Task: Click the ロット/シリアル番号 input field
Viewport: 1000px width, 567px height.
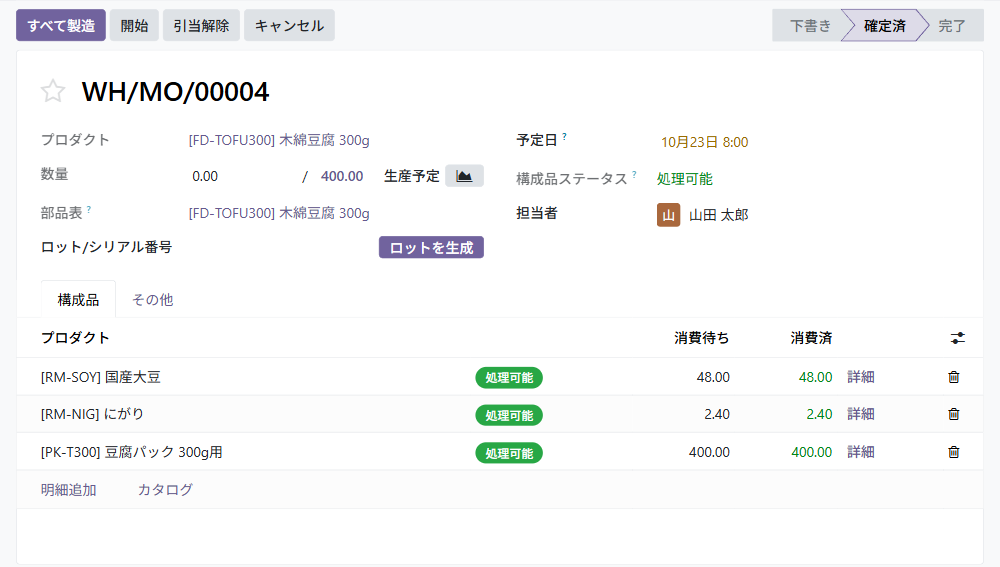Action: (x=281, y=247)
